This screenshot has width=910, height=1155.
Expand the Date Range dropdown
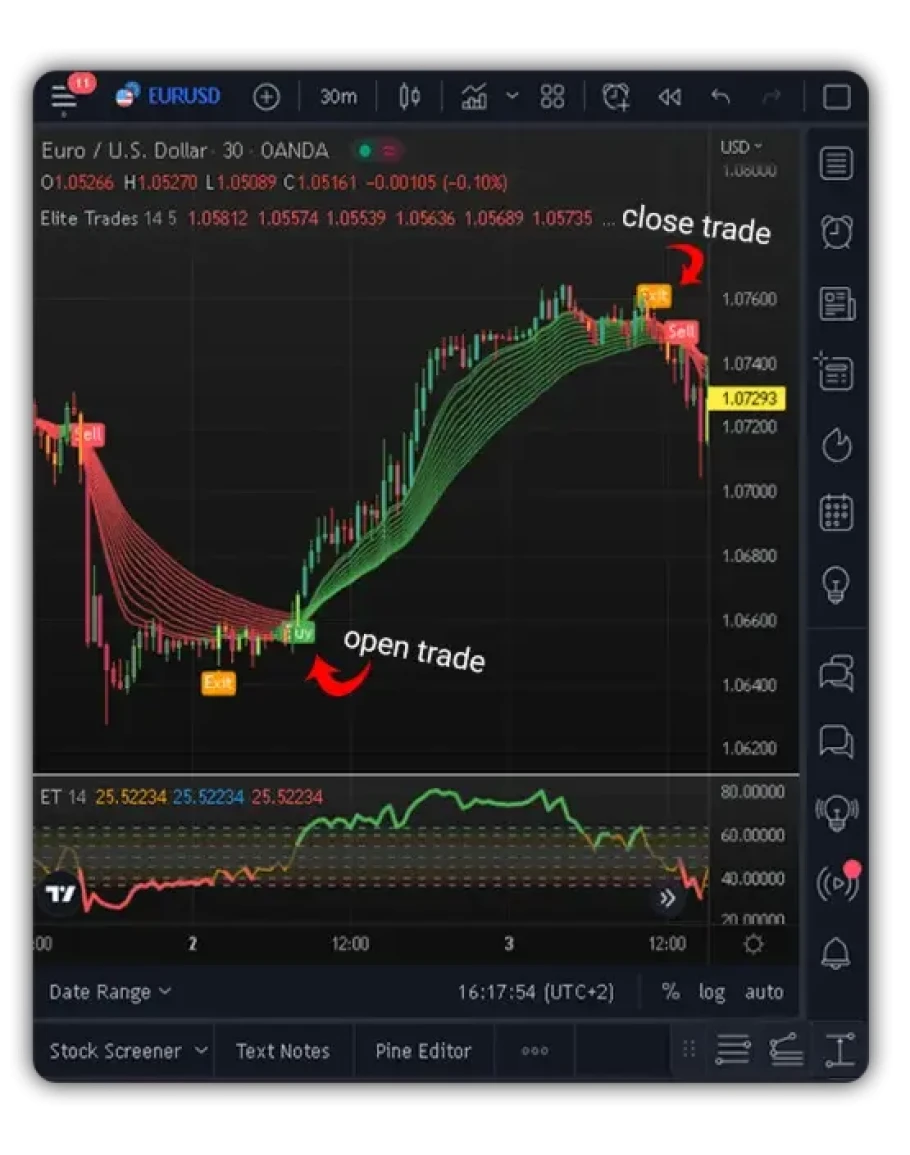tap(110, 992)
